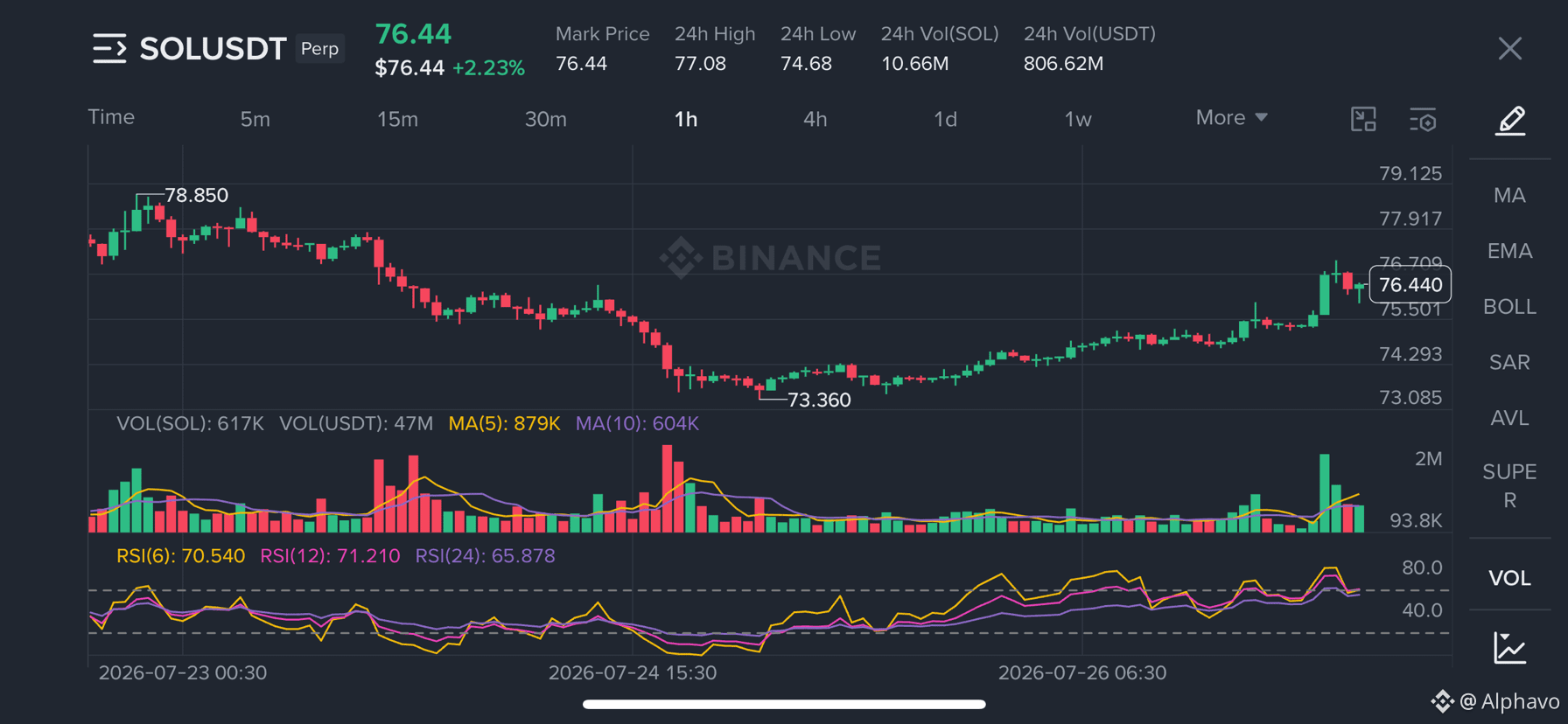This screenshot has height=724, width=1568.
Task: Select the 15m timeframe
Action: [397, 119]
